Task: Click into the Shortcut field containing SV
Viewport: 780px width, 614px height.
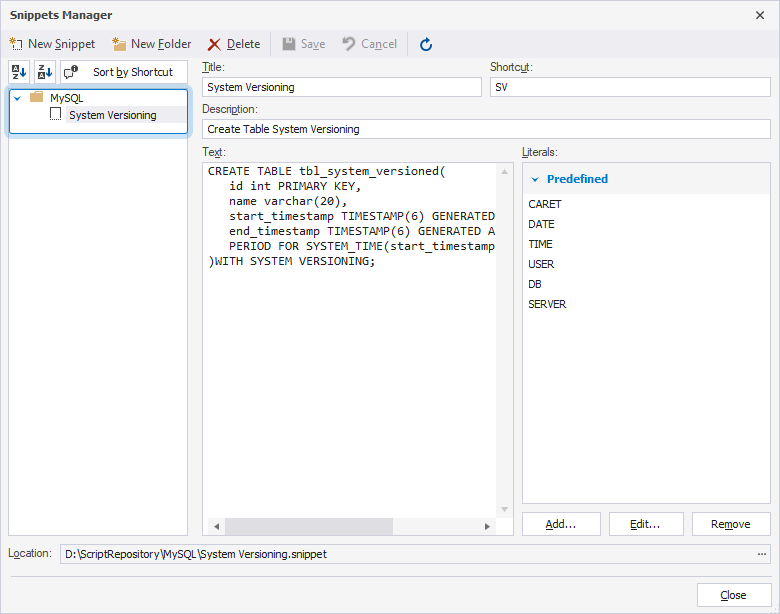Action: point(630,87)
